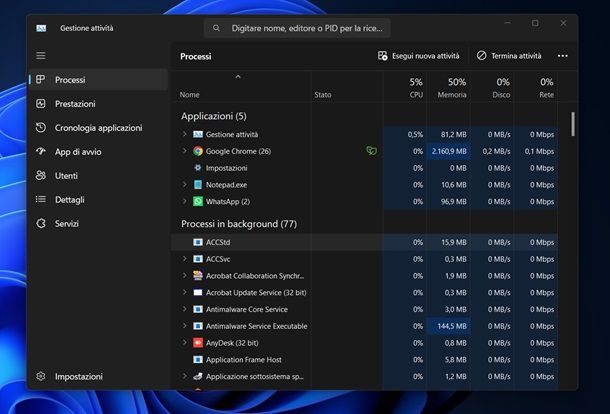Click the WhatsApp app icon
This screenshot has width=610, height=414.
point(198,201)
